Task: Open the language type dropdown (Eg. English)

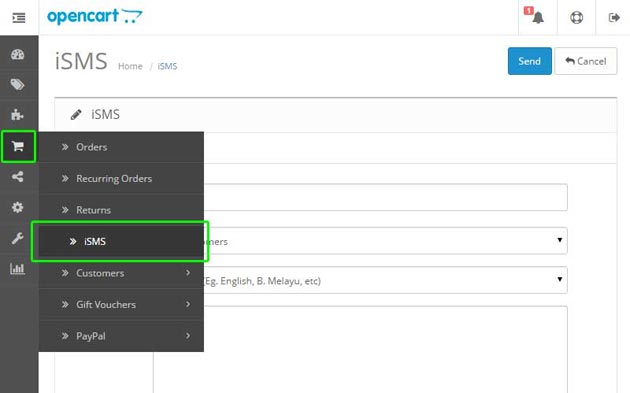Action: pyautogui.click(x=385, y=280)
